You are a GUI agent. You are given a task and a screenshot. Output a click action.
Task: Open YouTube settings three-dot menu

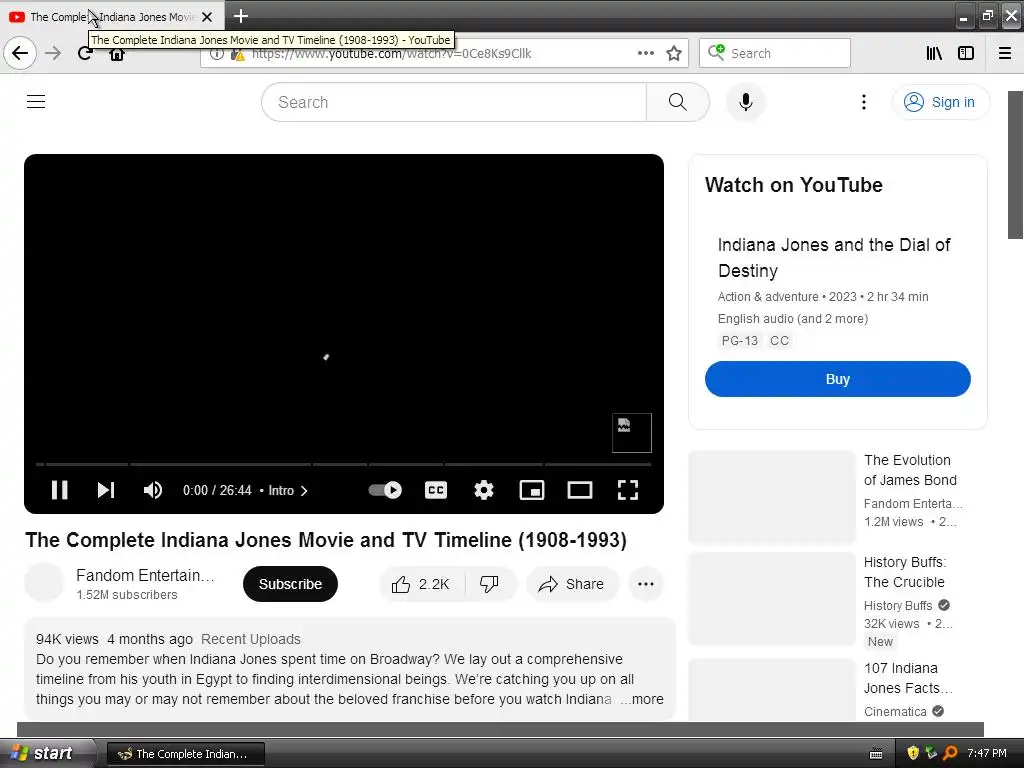[x=864, y=102]
